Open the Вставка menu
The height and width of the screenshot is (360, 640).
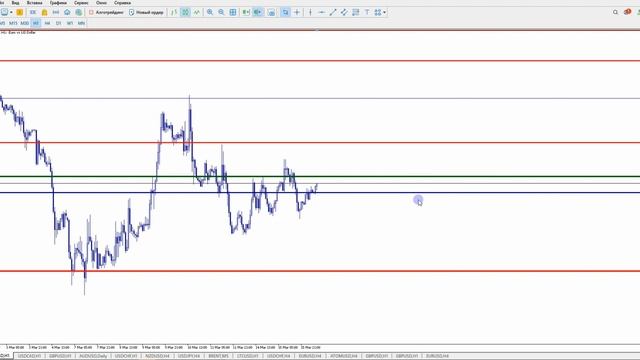34,3
